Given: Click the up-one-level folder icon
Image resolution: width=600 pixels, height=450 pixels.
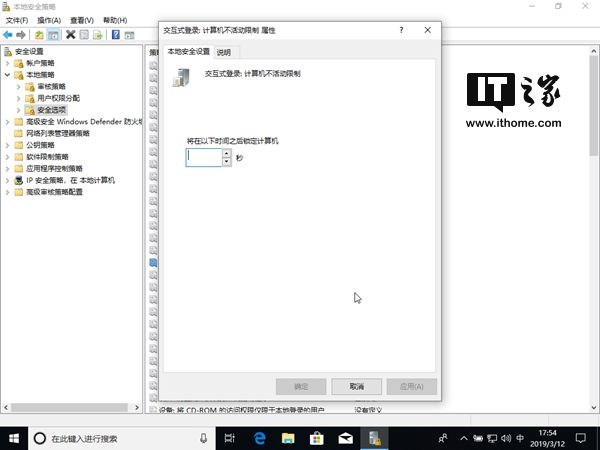Looking at the screenshot, I should (x=39, y=35).
